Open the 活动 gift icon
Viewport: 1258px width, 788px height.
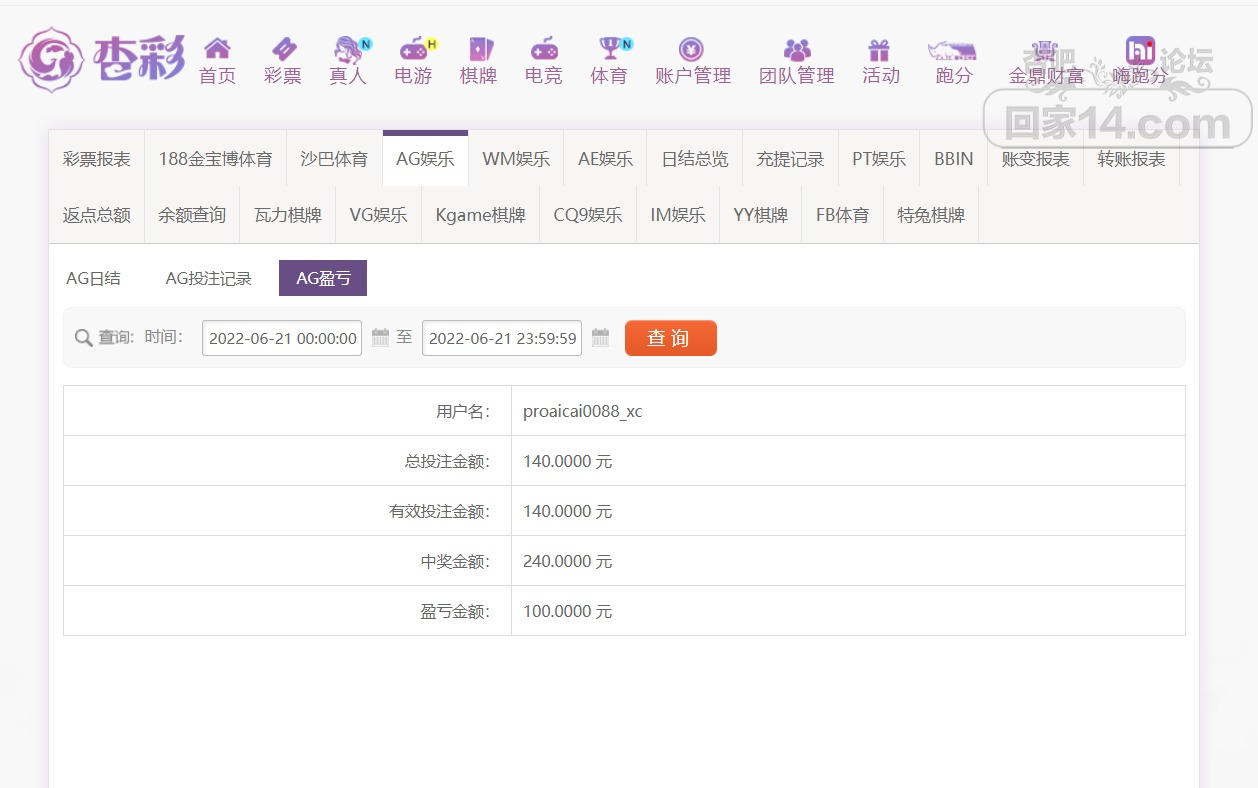click(880, 49)
